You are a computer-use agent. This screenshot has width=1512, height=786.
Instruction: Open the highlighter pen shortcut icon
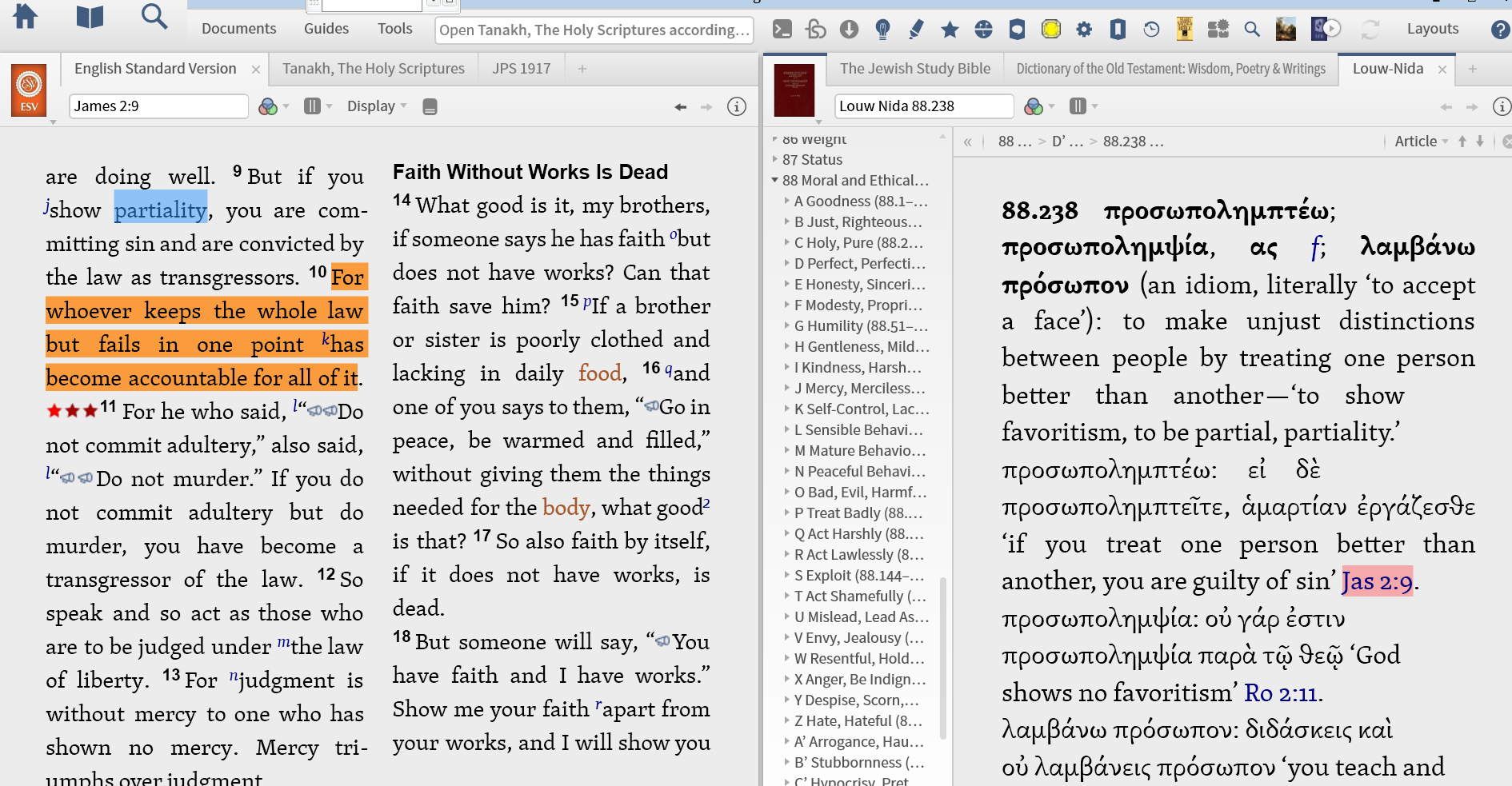click(x=917, y=30)
